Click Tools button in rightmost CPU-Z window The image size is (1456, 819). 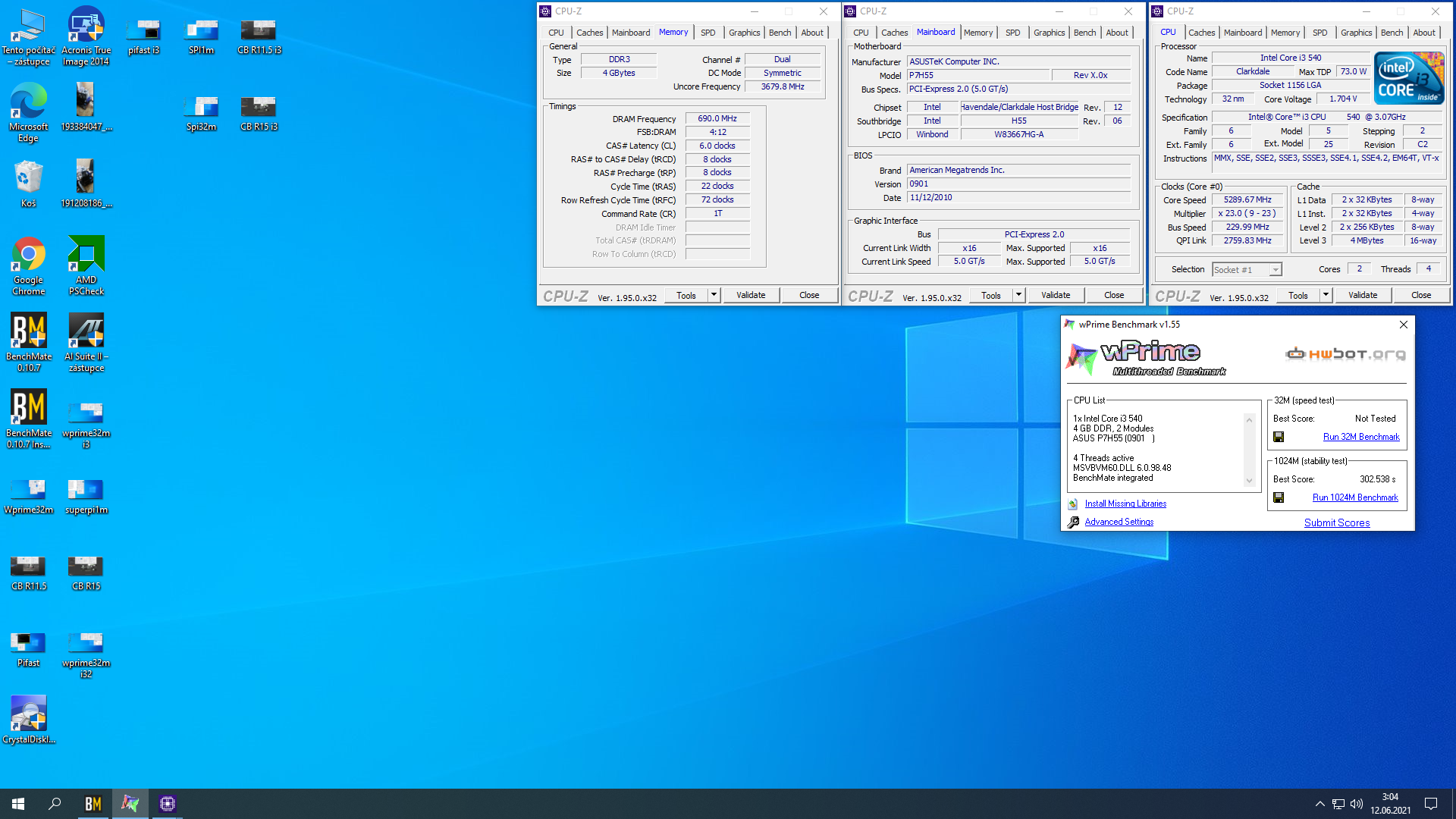click(x=1298, y=295)
